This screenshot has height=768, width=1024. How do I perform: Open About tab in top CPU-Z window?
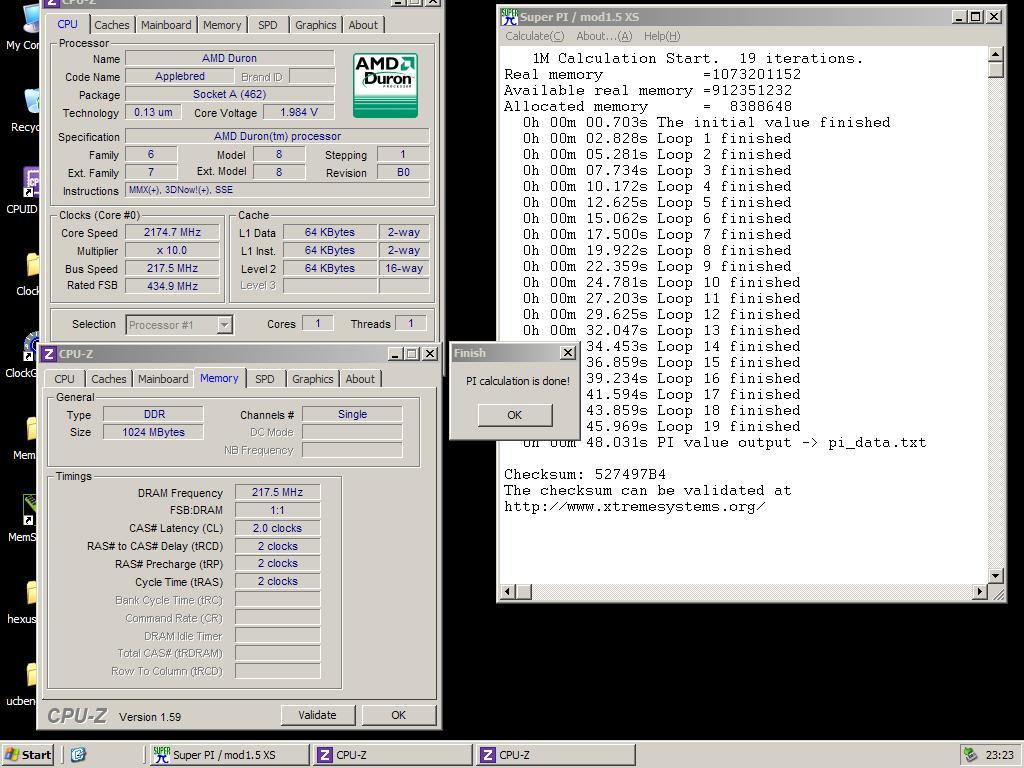pyautogui.click(x=363, y=25)
